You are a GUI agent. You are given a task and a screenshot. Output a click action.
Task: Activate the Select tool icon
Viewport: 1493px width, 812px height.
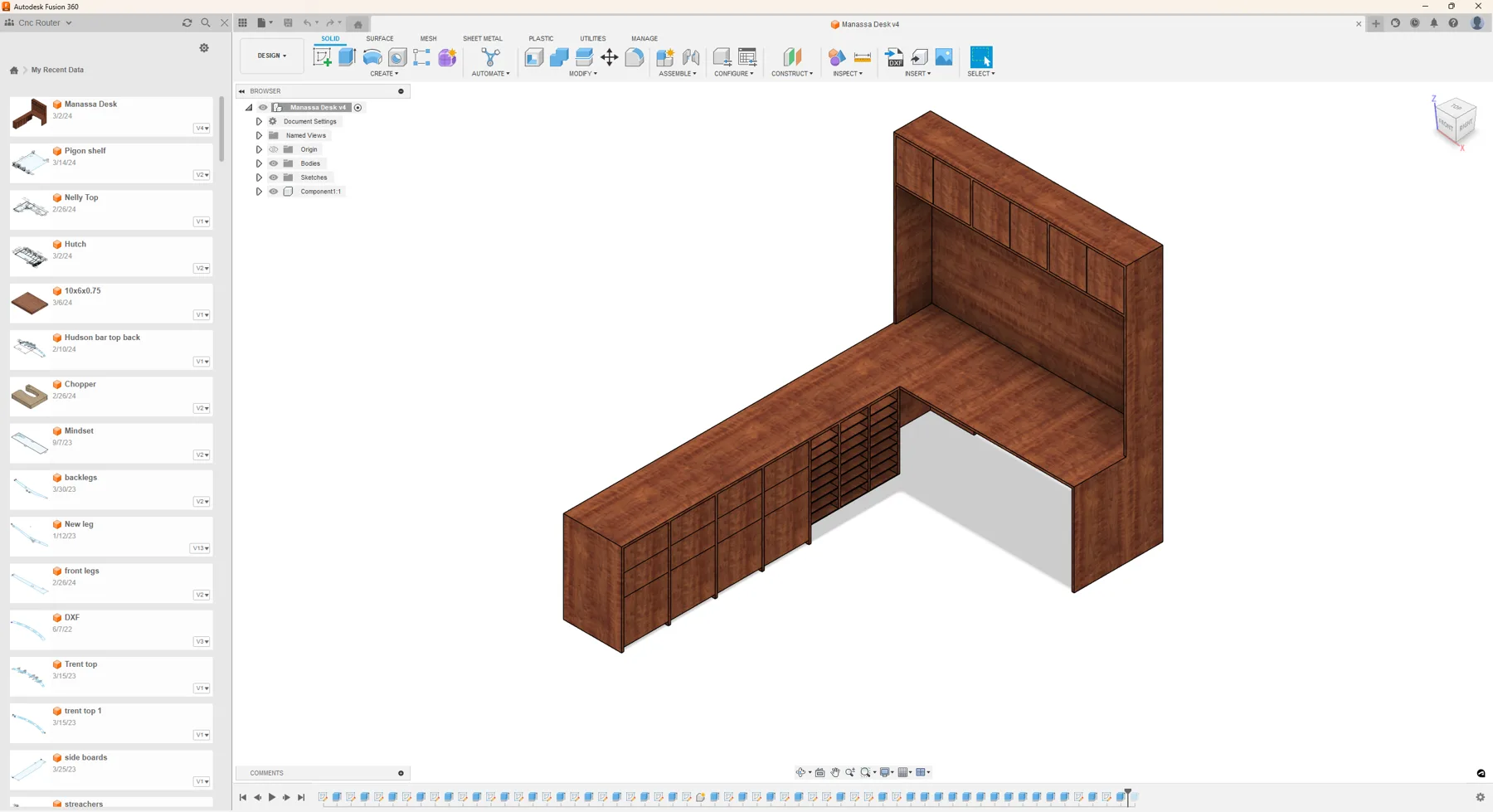[x=981, y=57]
